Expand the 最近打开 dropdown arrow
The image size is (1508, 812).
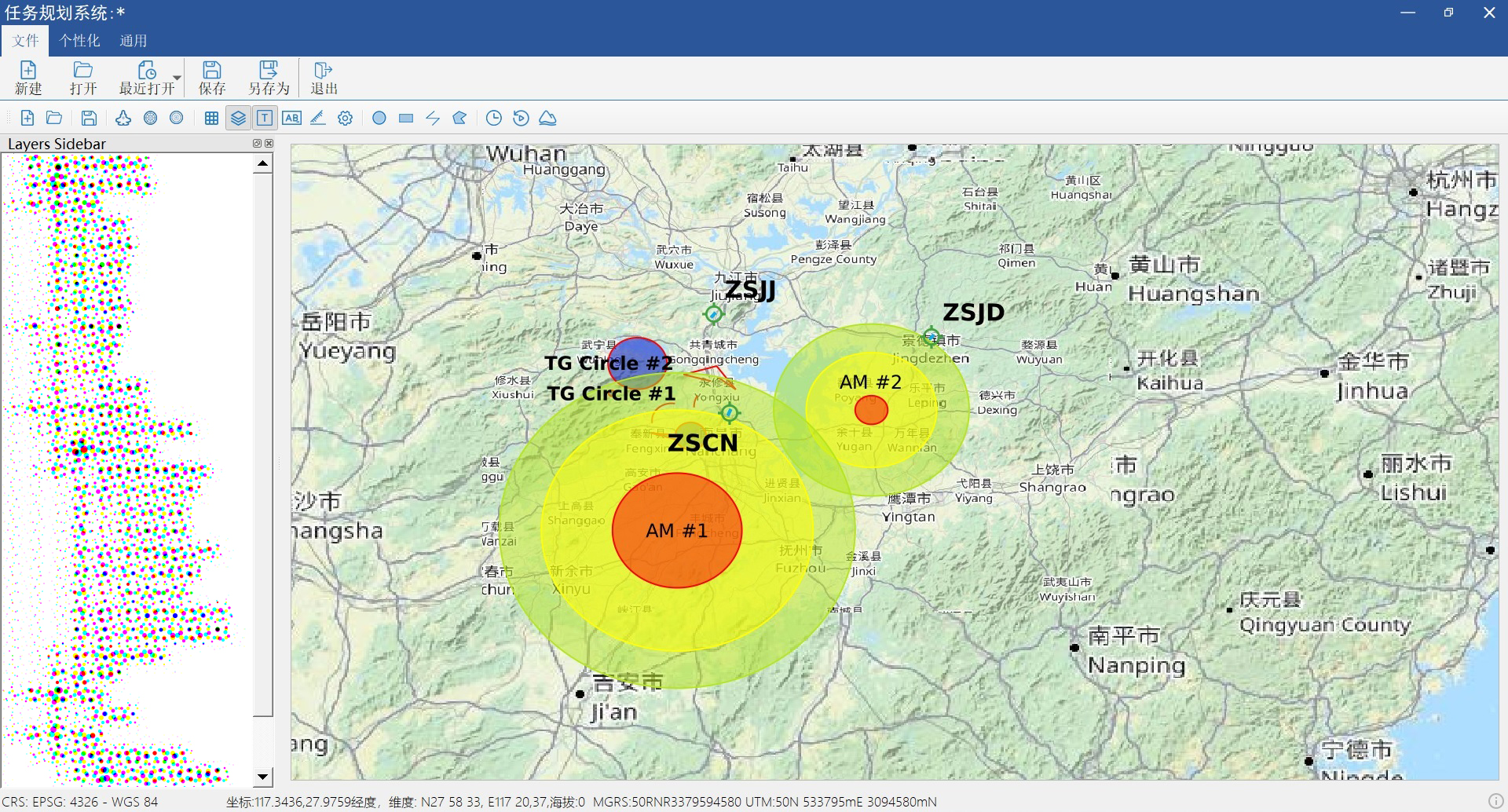click(x=178, y=78)
